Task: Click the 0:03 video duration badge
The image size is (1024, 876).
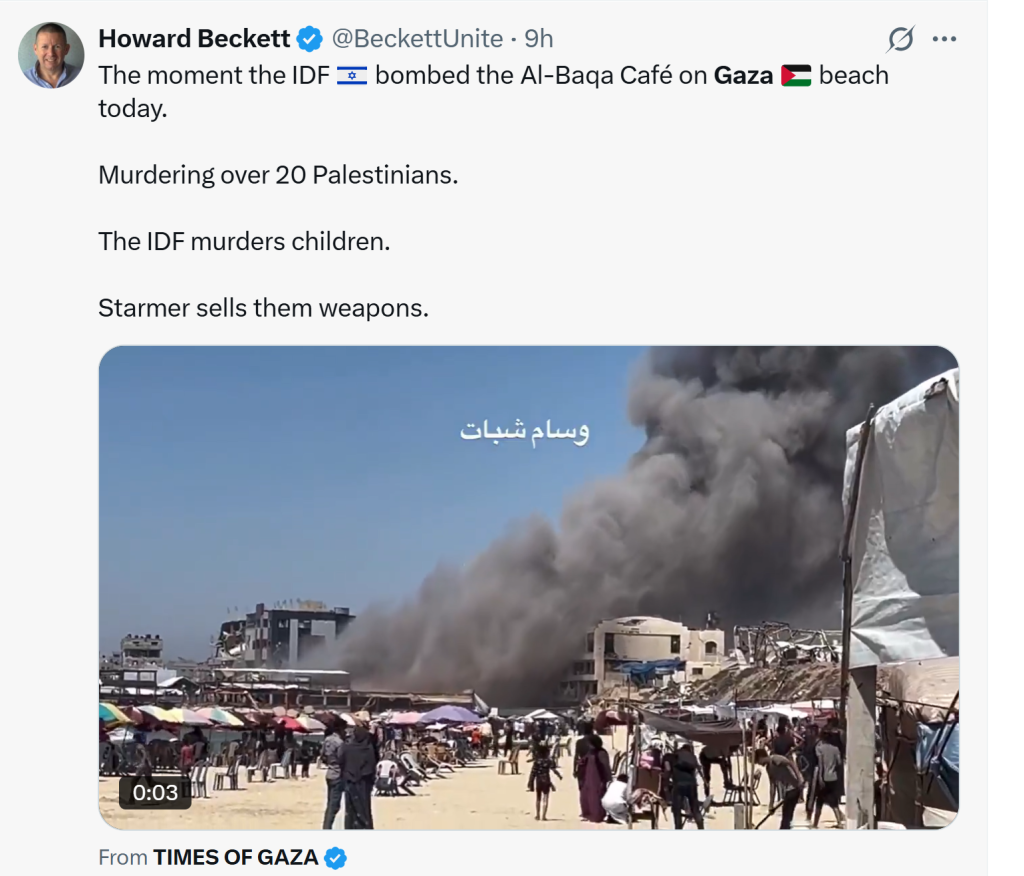Action: pos(155,793)
